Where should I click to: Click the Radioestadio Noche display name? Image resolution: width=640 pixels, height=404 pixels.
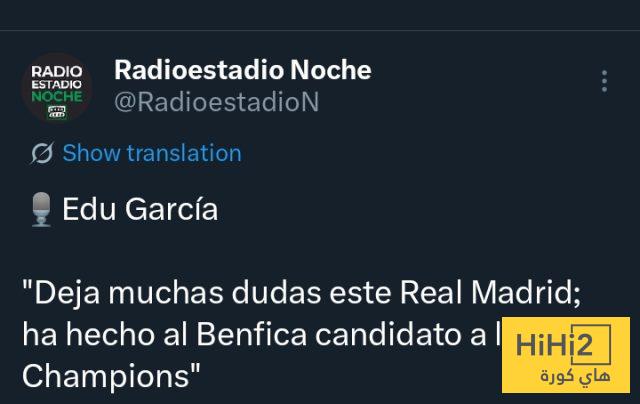(243, 70)
